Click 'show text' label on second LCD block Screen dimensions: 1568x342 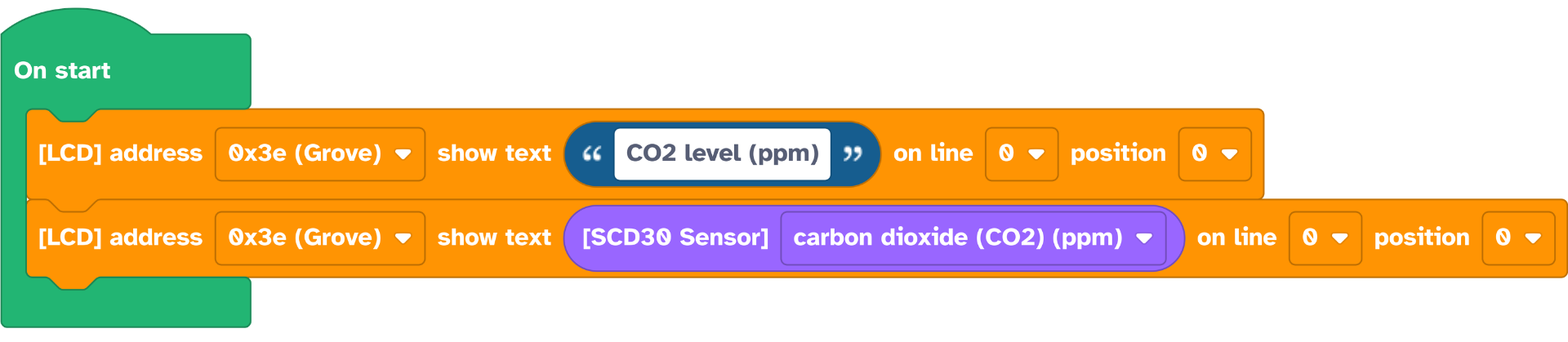pyautogui.click(x=494, y=238)
